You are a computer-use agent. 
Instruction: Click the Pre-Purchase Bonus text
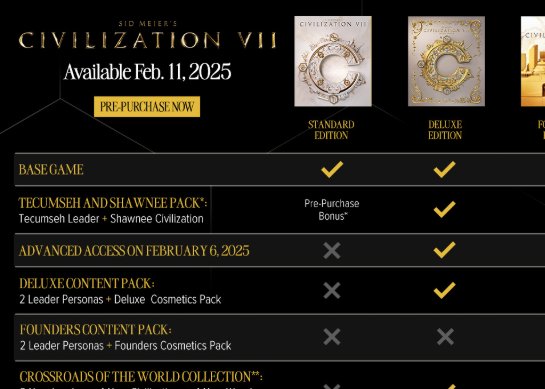point(332,210)
